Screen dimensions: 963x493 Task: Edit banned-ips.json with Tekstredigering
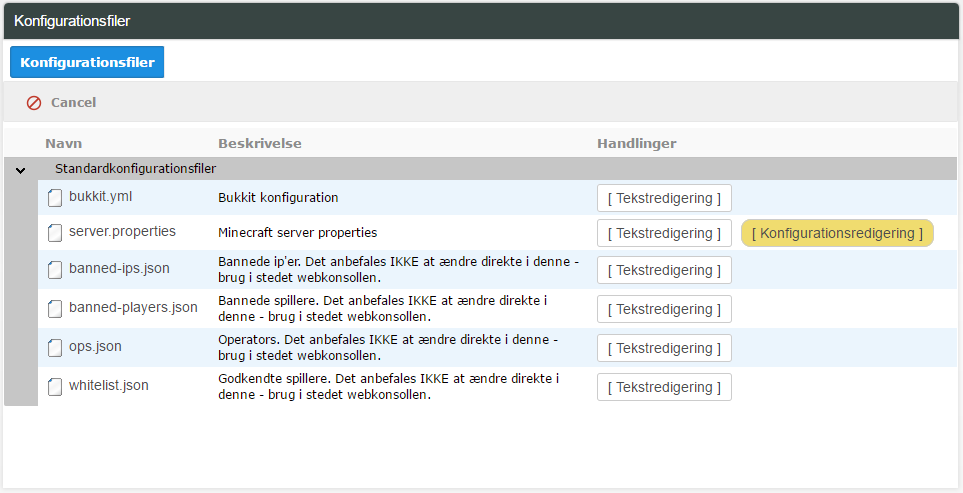click(x=665, y=270)
